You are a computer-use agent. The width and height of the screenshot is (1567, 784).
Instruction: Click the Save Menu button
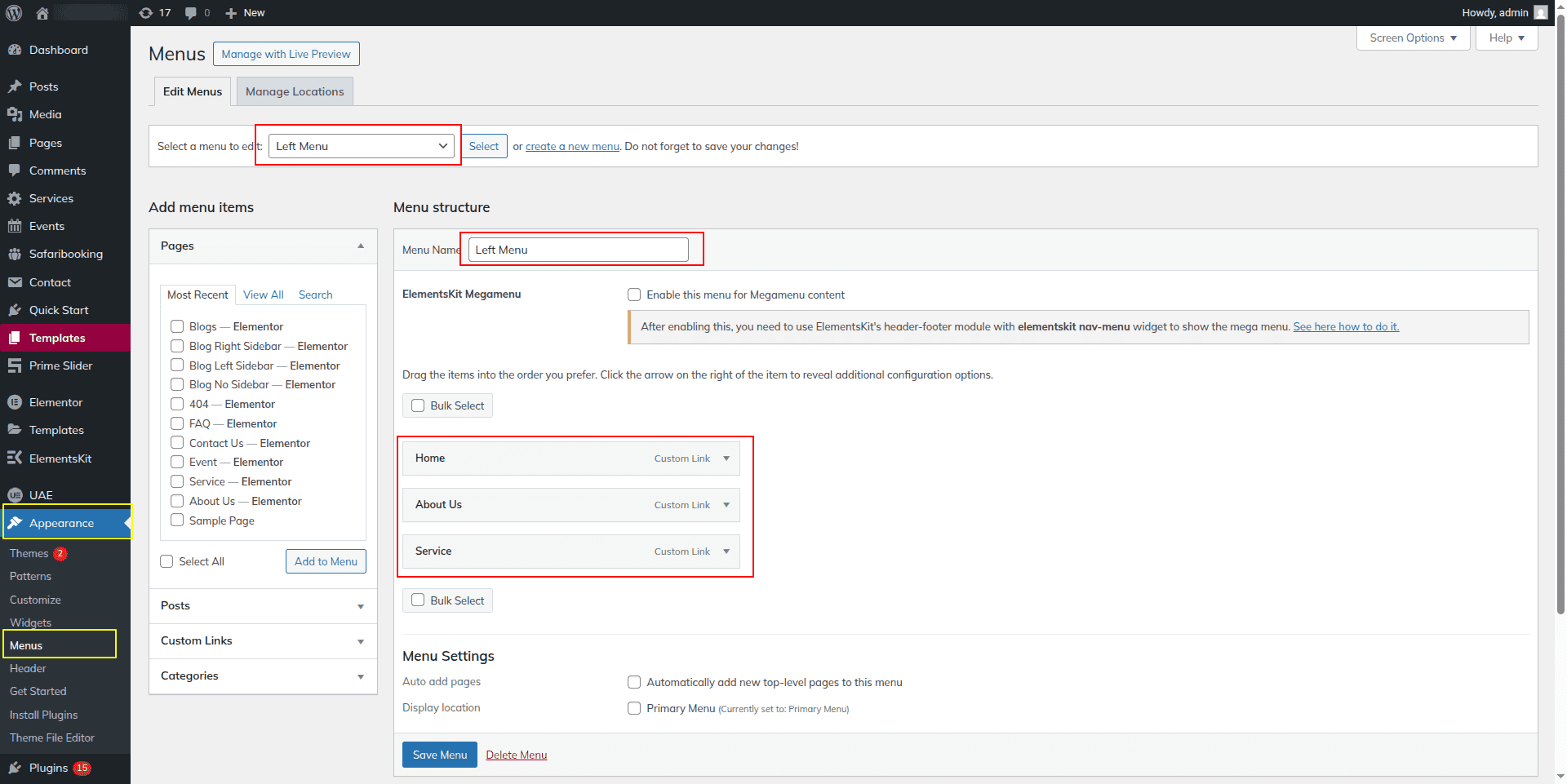439,755
